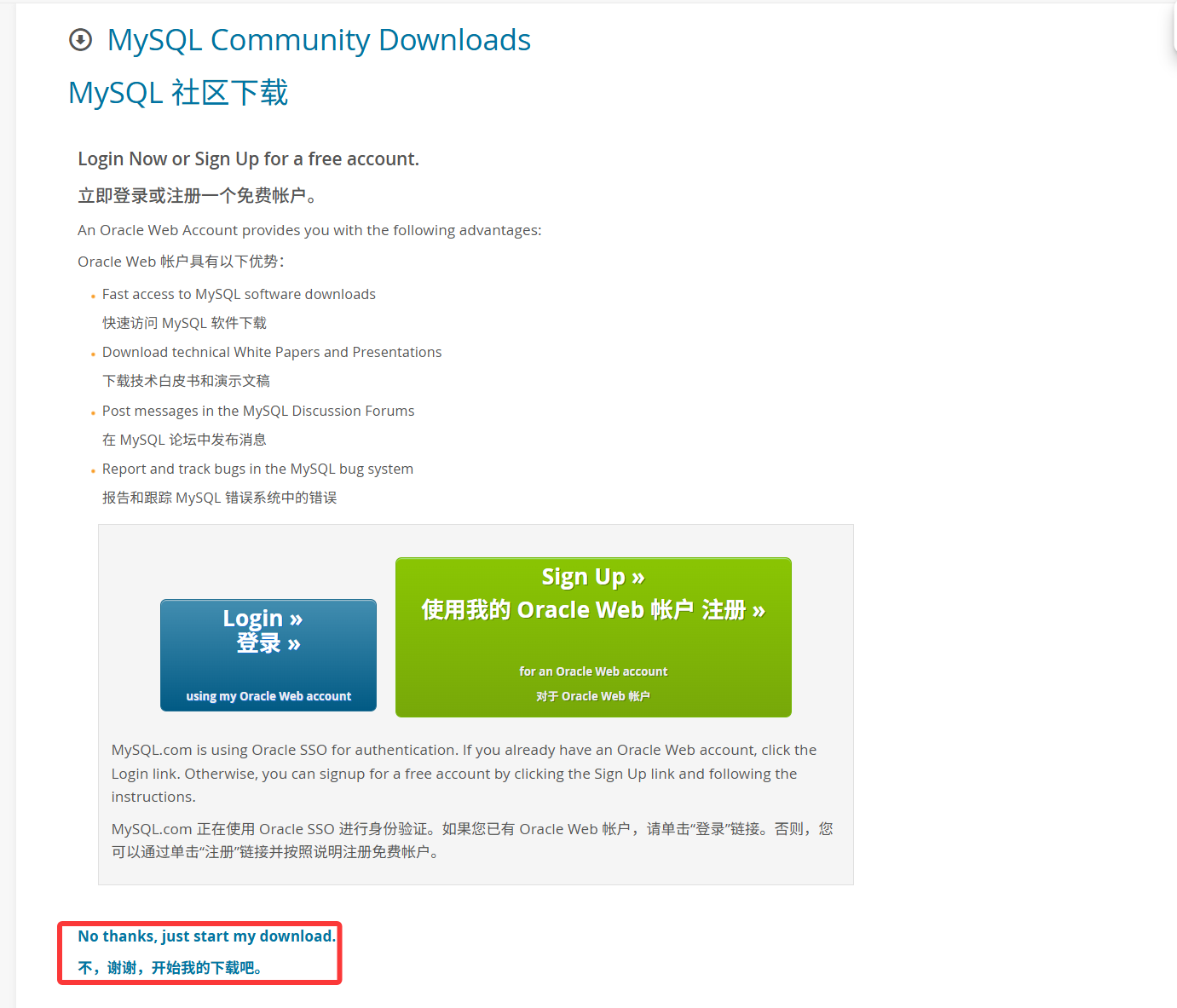The height and width of the screenshot is (1008, 1177).
Task: Click 'An Oracle Web Account provides you' sentence
Action: pos(309,230)
